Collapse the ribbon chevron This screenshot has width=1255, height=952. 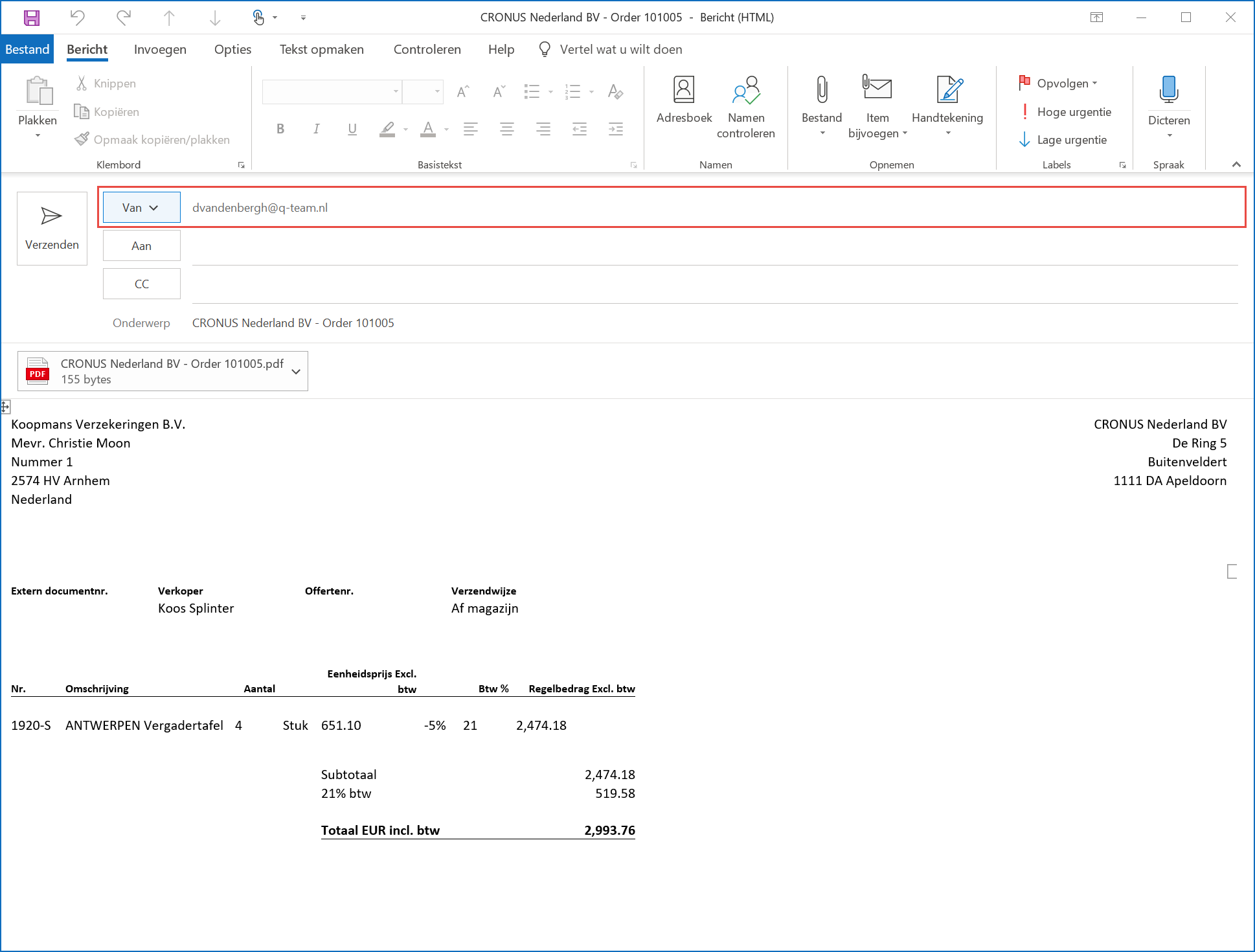pyautogui.click(x=1236, y=164)
